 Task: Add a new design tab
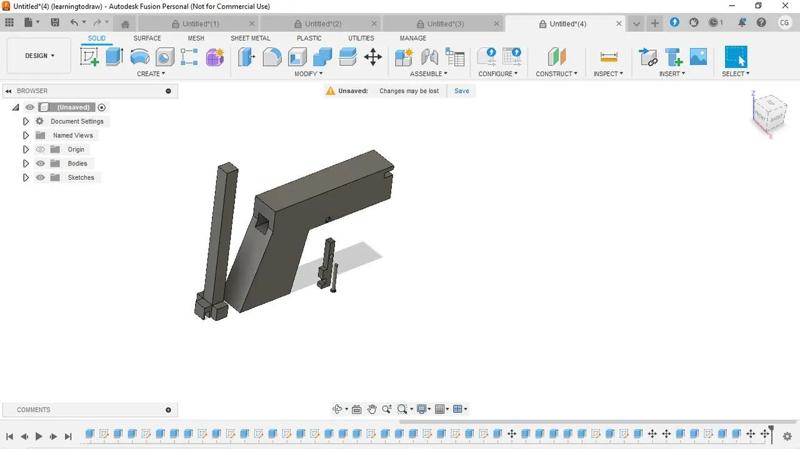pos(655,23)
